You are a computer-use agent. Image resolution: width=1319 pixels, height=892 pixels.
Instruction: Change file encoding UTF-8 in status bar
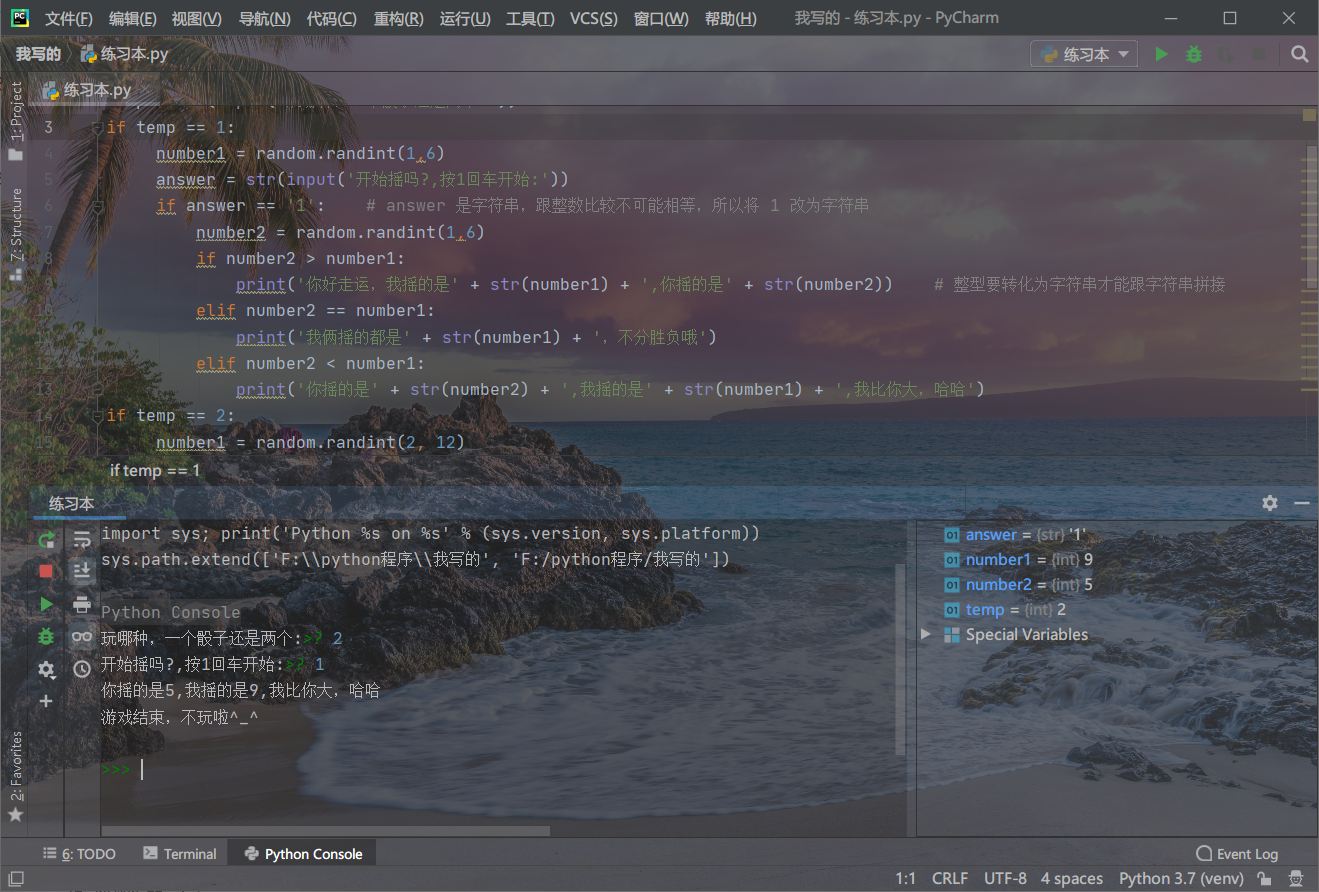1005,879
